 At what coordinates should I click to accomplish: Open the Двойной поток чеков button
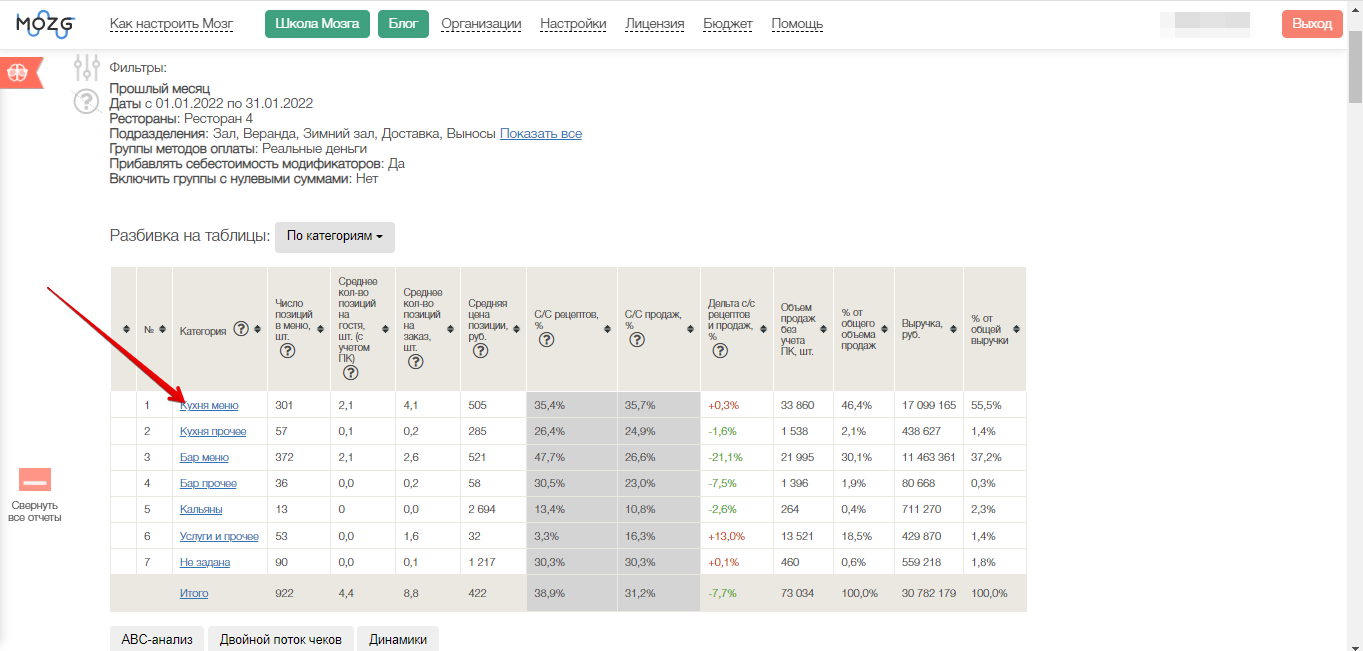click(x=281, y=640)
